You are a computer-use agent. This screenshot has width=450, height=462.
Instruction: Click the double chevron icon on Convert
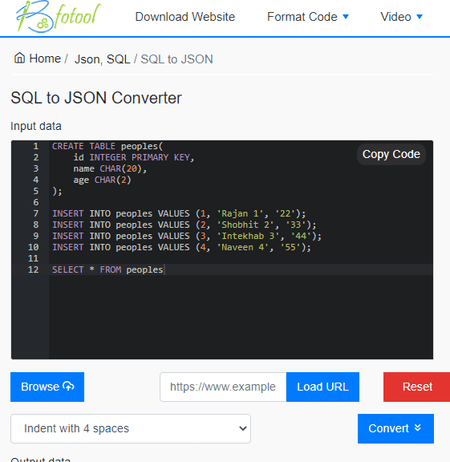pos(418,428)
